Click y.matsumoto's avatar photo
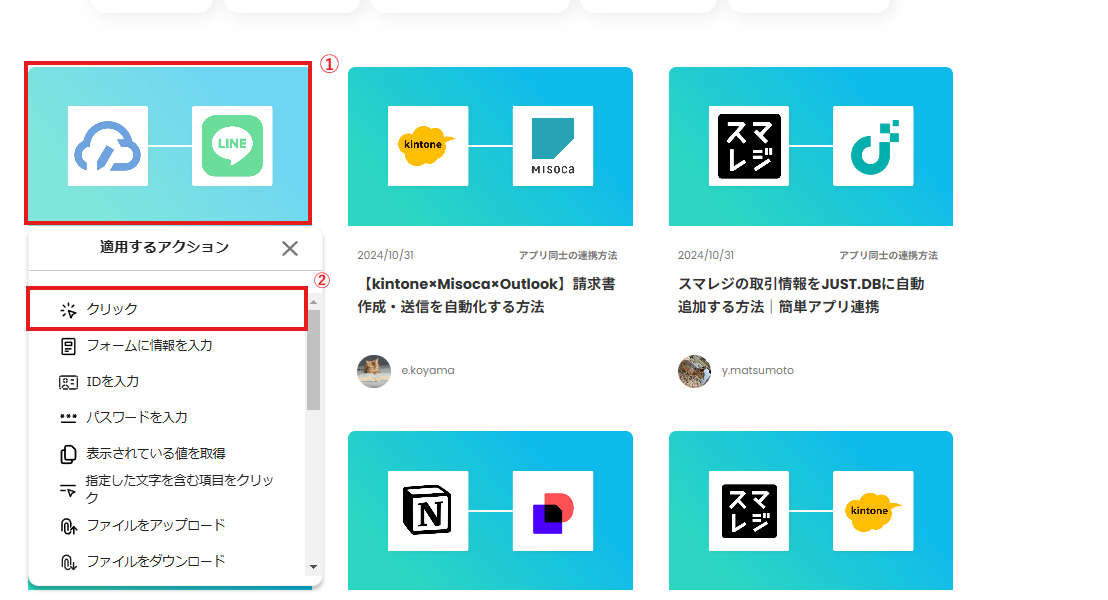 coord(695,371)
